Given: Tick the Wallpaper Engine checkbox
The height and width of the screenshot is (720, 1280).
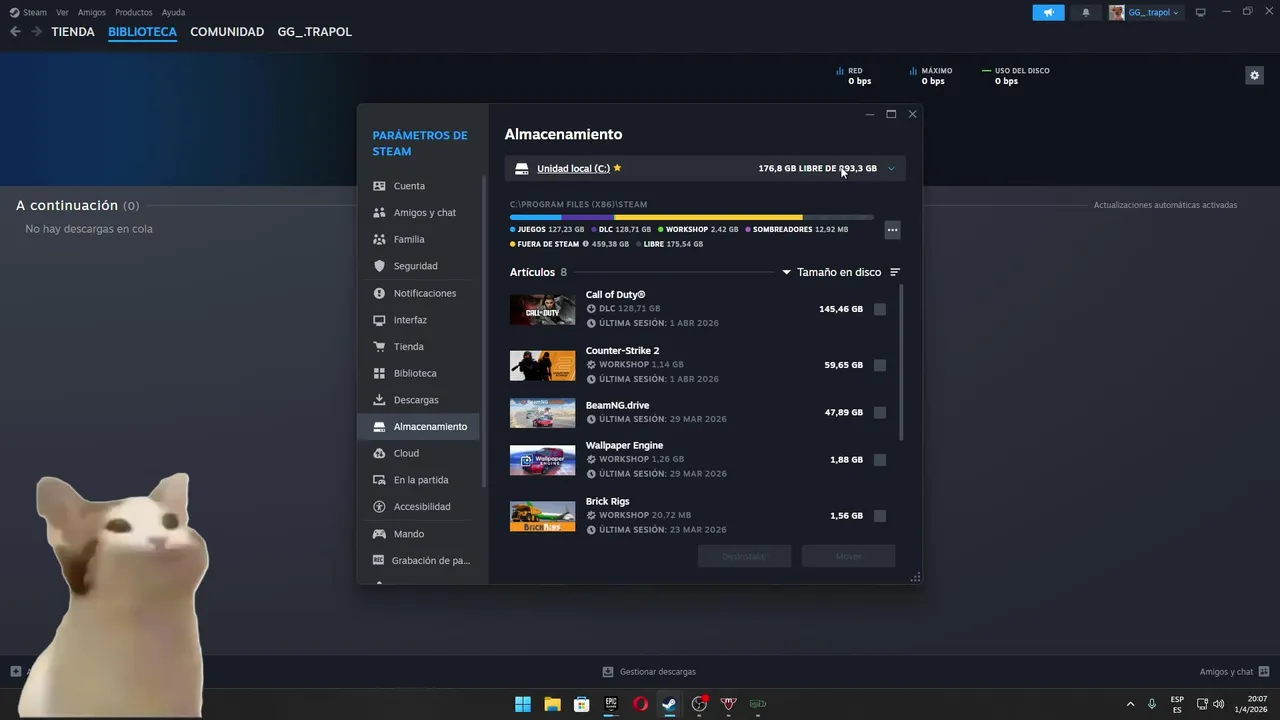Looking at the screenshot, I should tap(880, 460).
